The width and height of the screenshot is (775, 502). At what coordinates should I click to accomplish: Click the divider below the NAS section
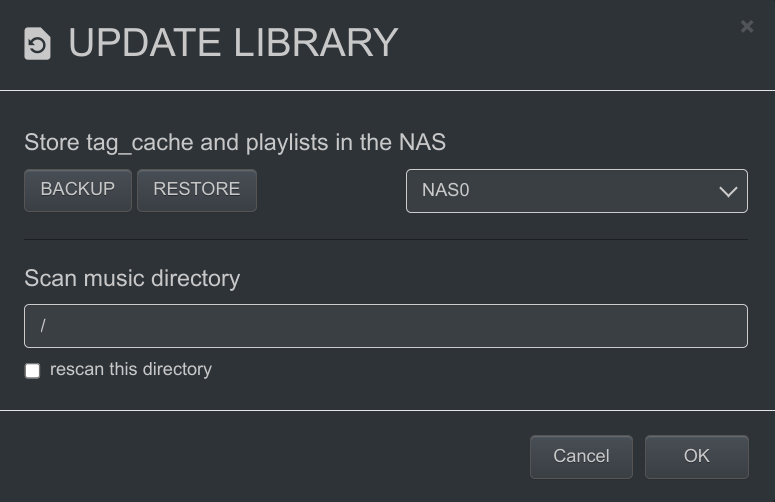[385, 239]
